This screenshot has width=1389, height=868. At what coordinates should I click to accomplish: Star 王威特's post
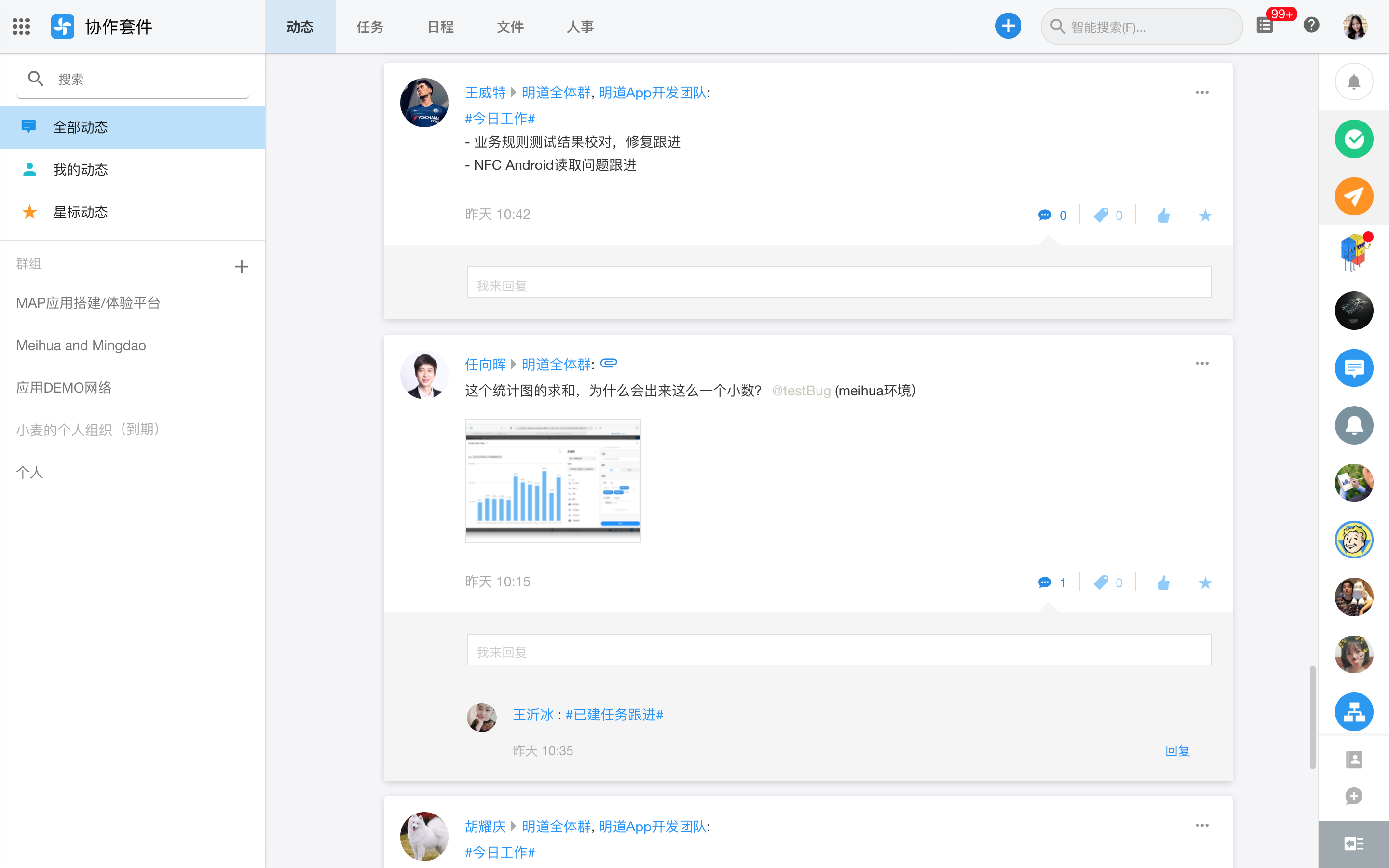pyautogui.click(x=1205, y=216)
